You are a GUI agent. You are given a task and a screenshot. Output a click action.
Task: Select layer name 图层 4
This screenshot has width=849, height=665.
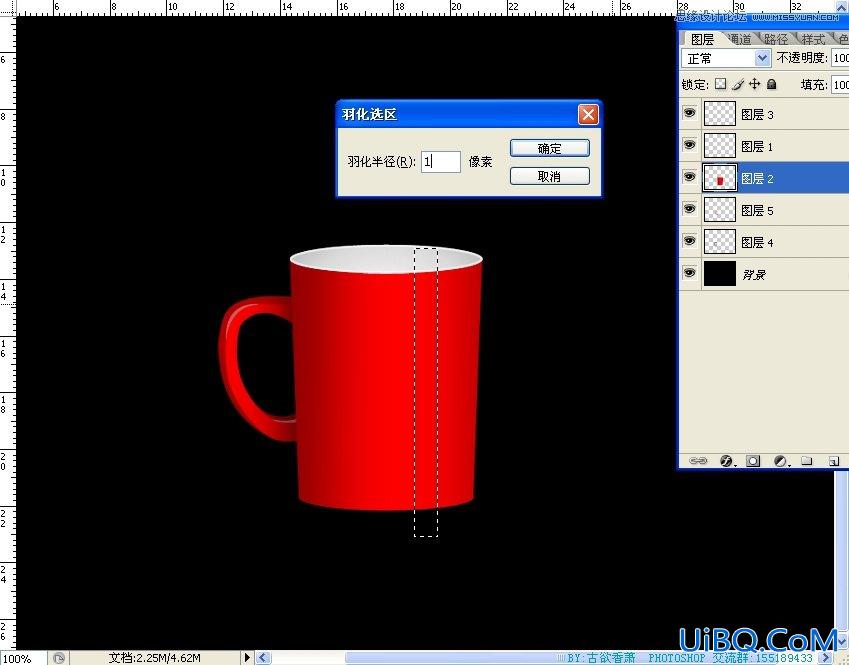757,242
